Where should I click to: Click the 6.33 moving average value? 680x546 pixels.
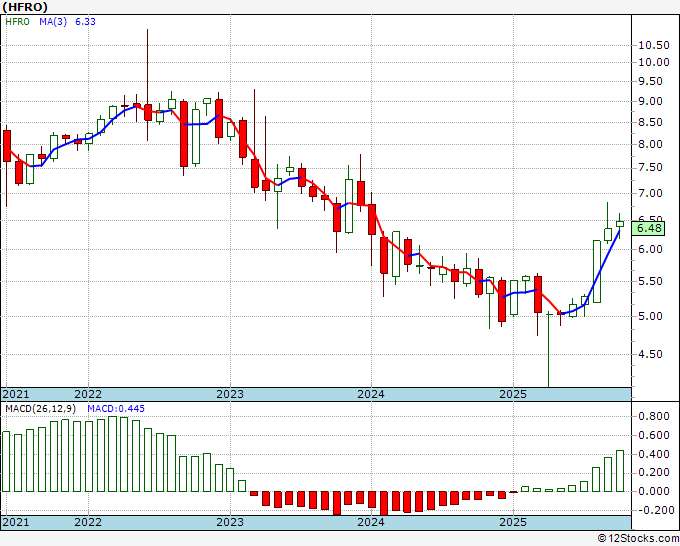pos(85,22)
